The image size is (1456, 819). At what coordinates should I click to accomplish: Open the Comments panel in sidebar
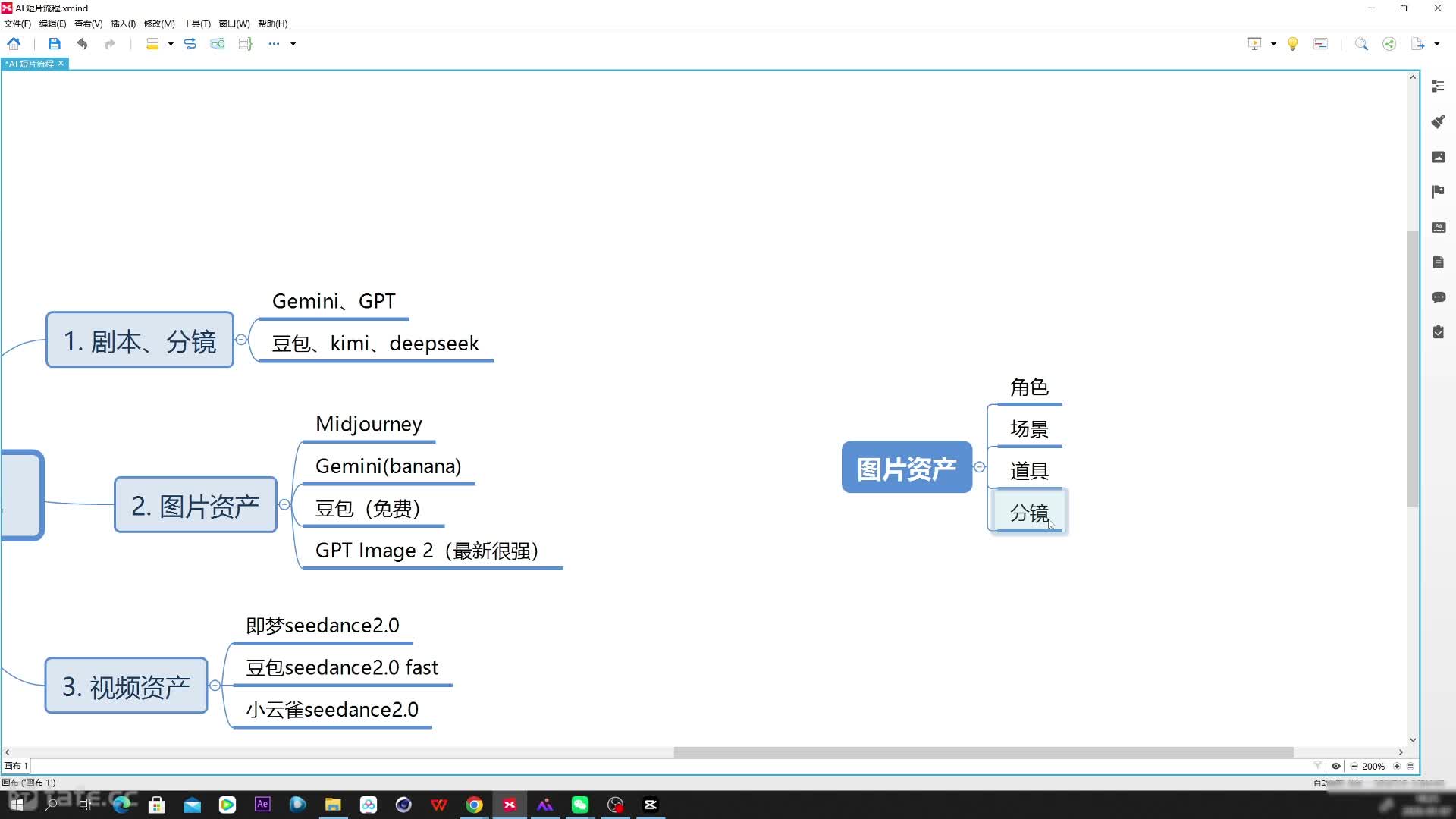coord(1438,297)
